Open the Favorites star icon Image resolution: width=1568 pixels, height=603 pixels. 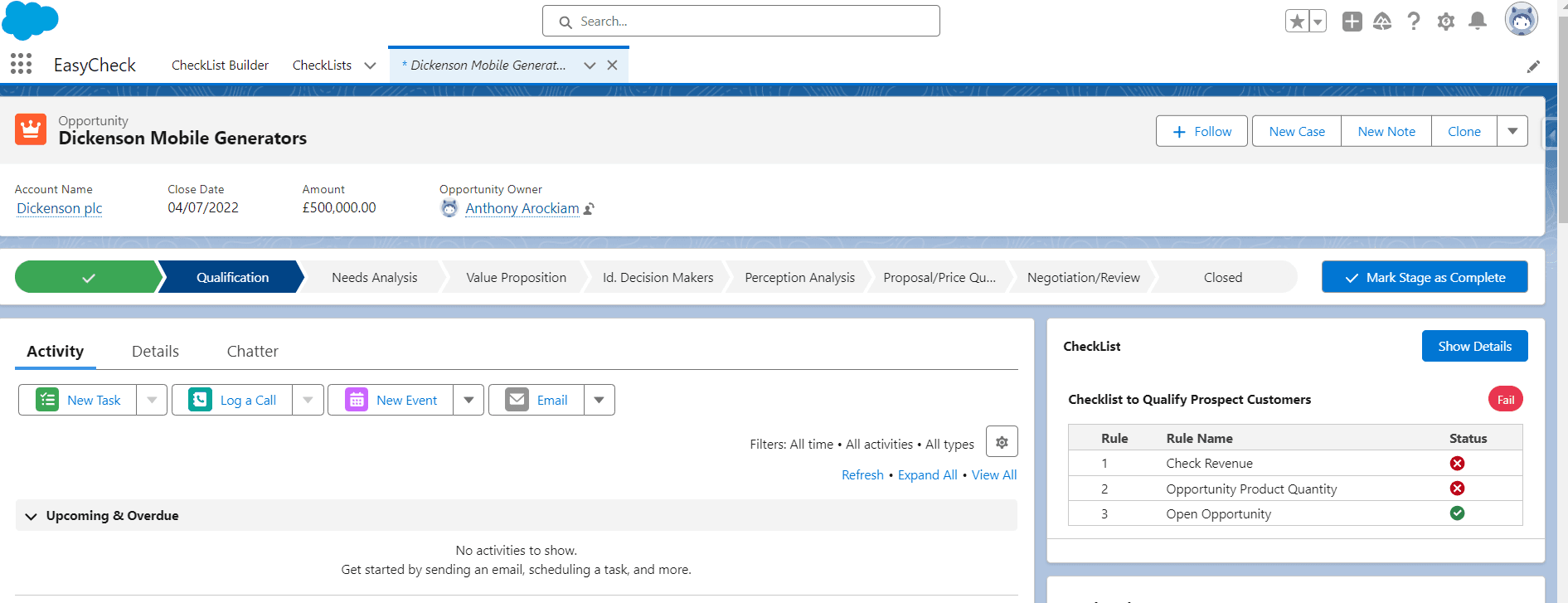tap(1297, 22)
